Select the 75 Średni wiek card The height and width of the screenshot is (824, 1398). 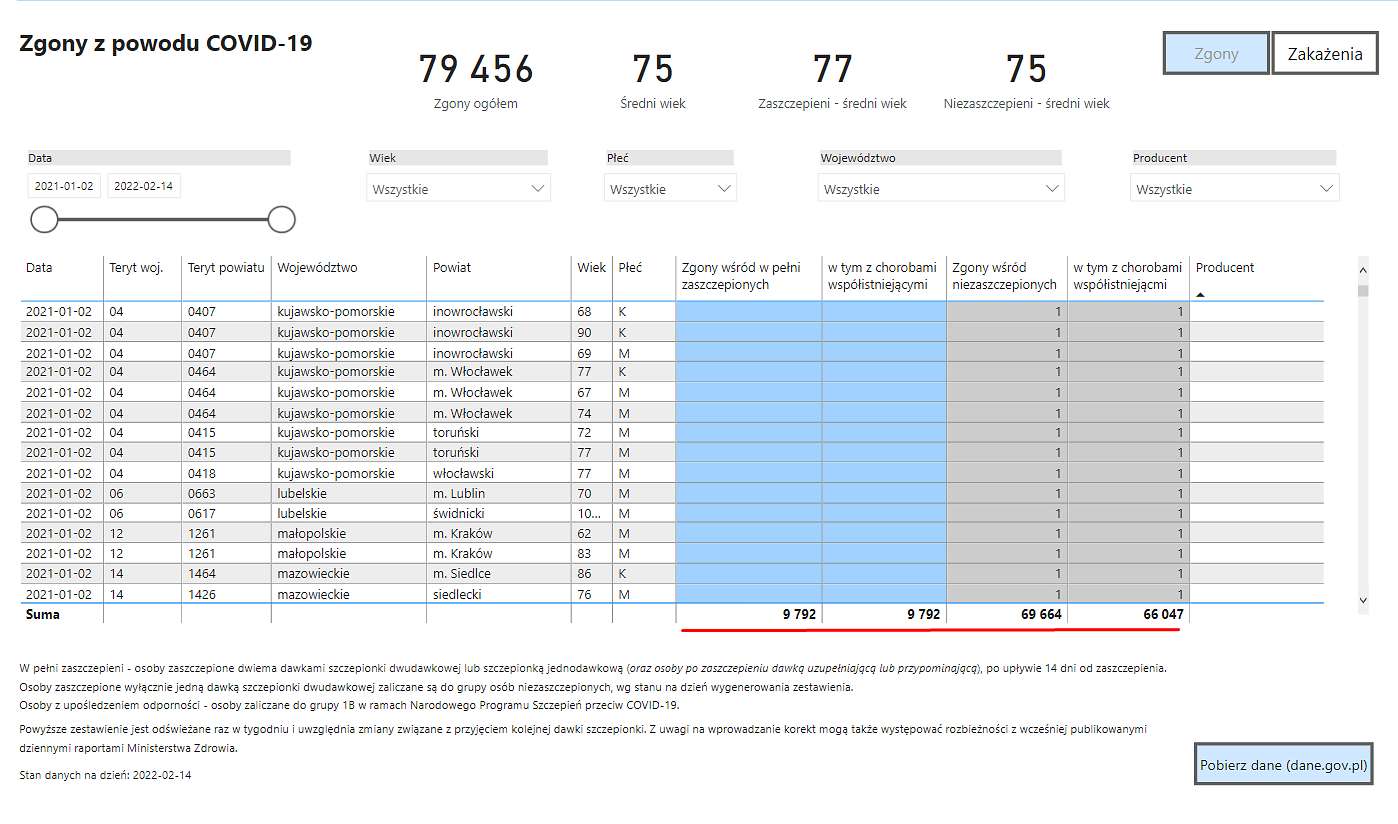(x=653, y=80)
